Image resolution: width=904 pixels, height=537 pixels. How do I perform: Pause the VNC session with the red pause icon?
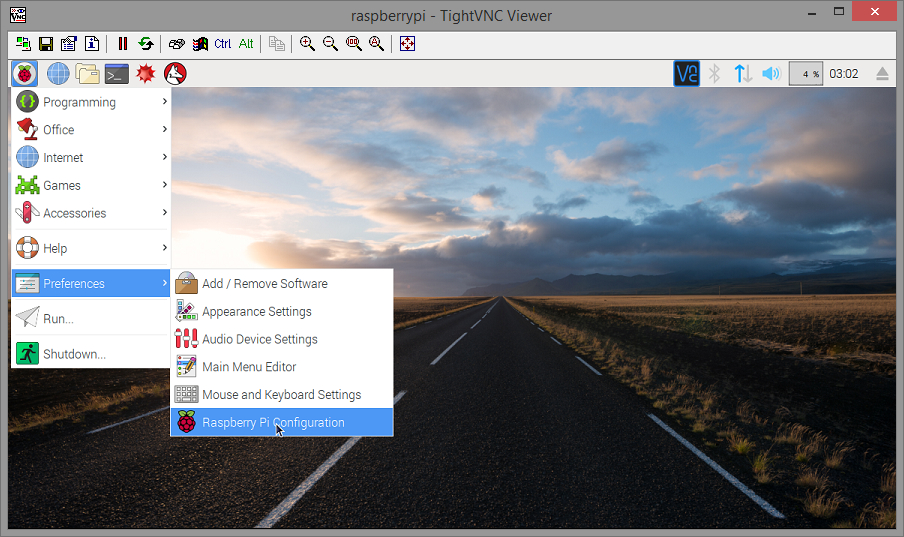coord(123,44)
